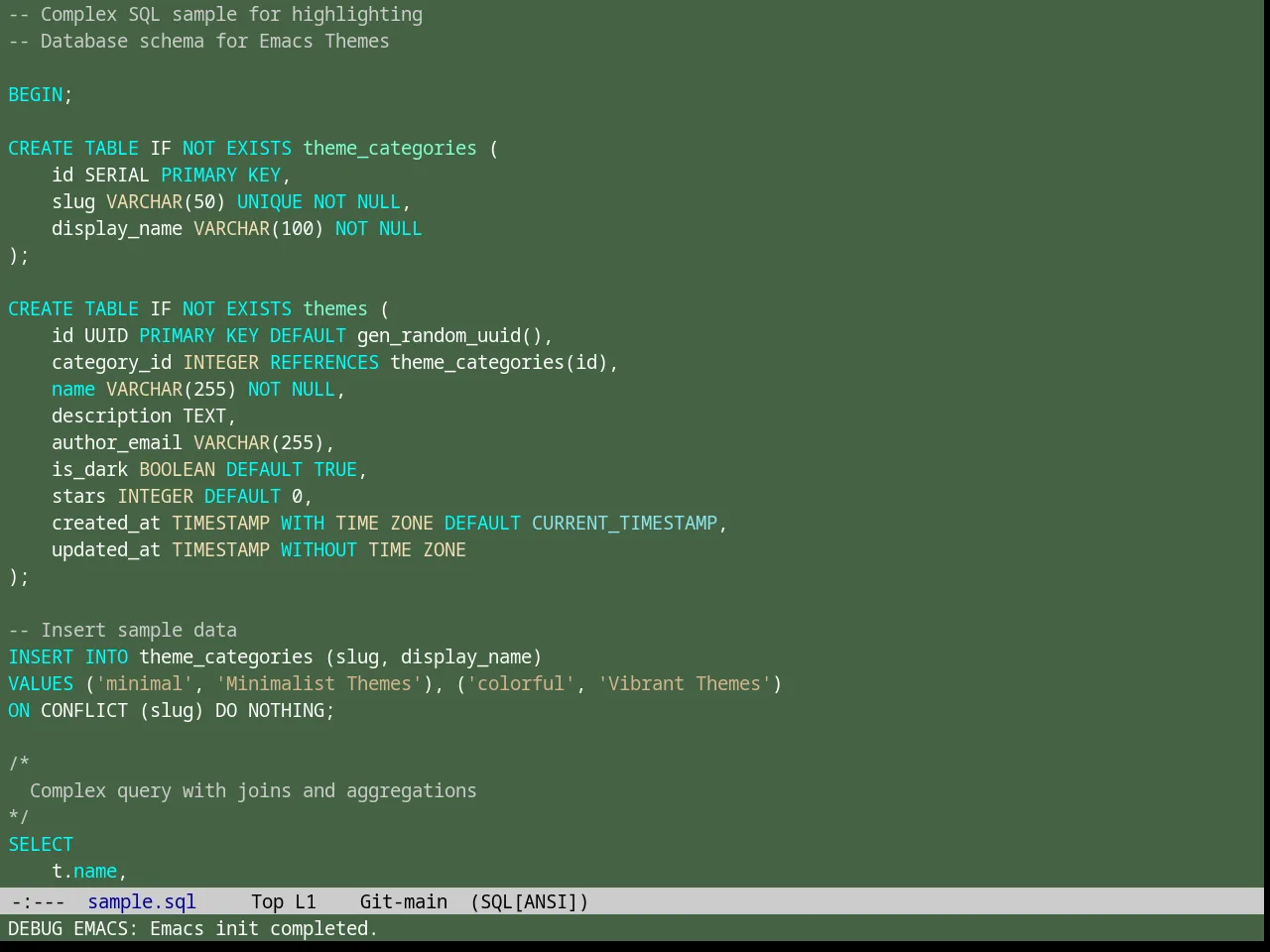
Task: Click the REFERENCES keyword
Action: click(x=324, y=362)
